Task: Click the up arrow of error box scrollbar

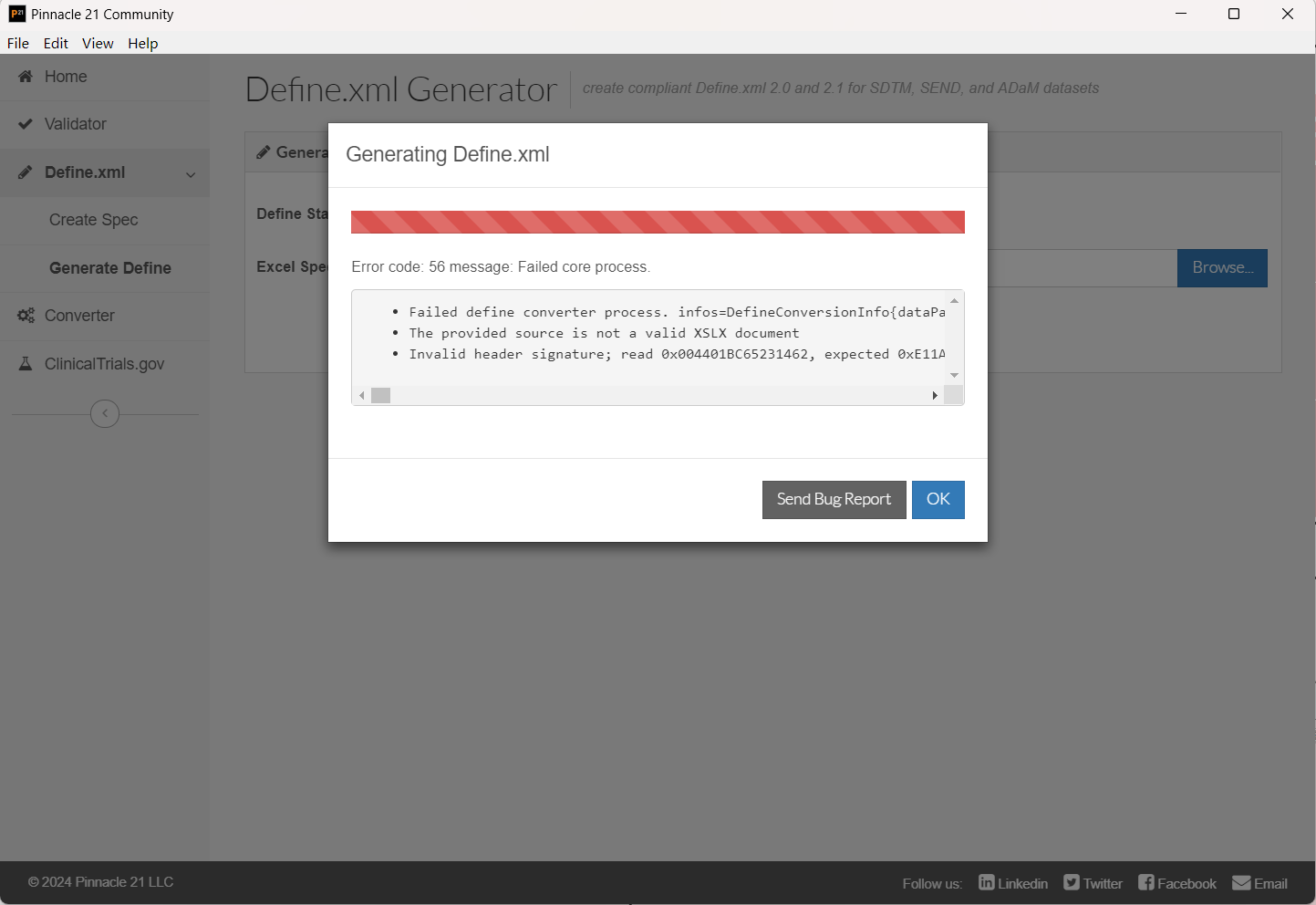Action: [955, 300]
